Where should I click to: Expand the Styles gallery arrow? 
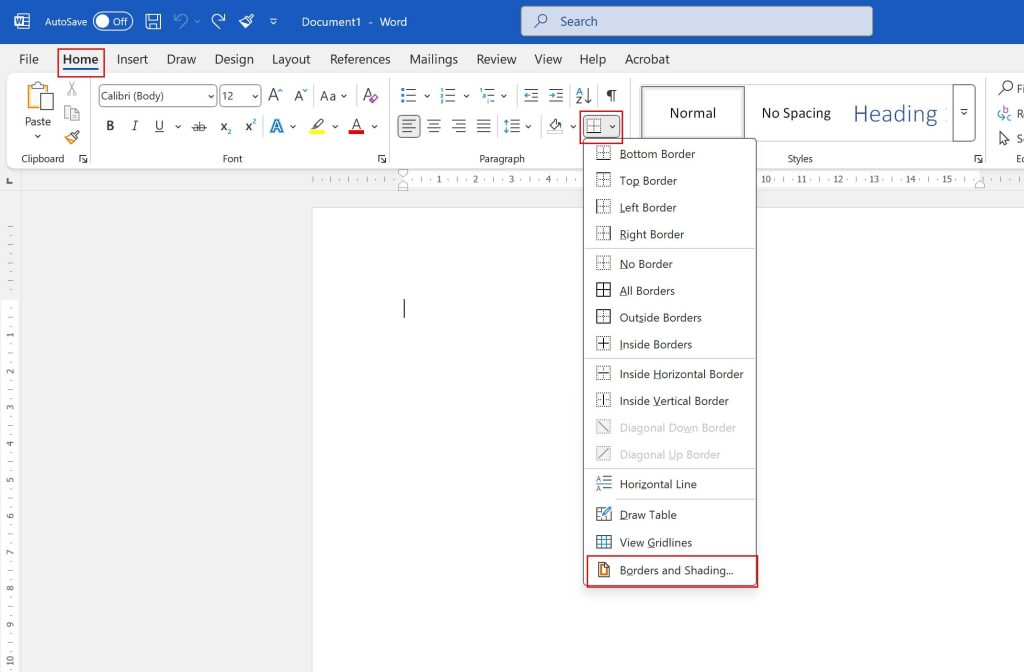(x=964, y=112)
